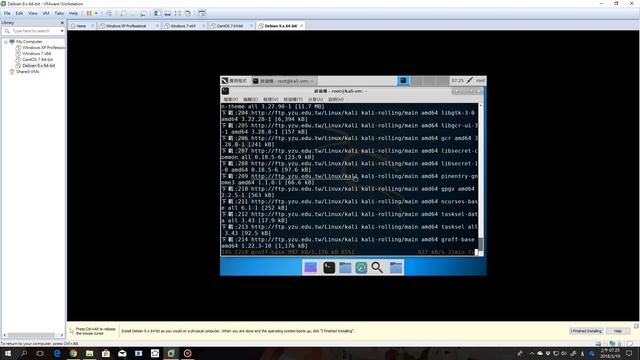Switch to the Home tab
640x360 pixels.
[81, 26]
